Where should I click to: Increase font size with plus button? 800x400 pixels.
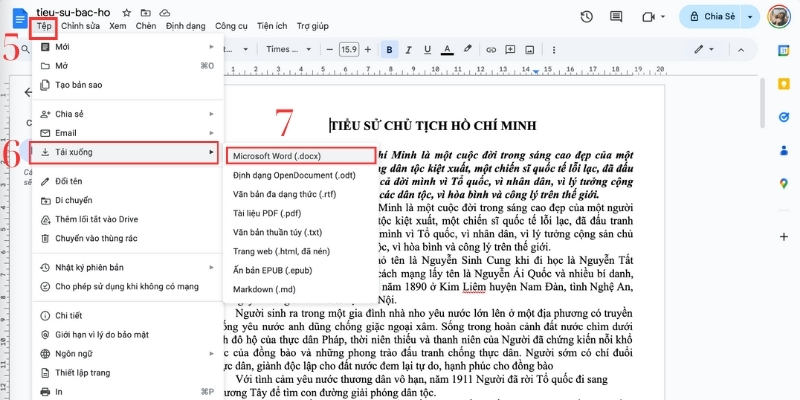click(367, 49)
